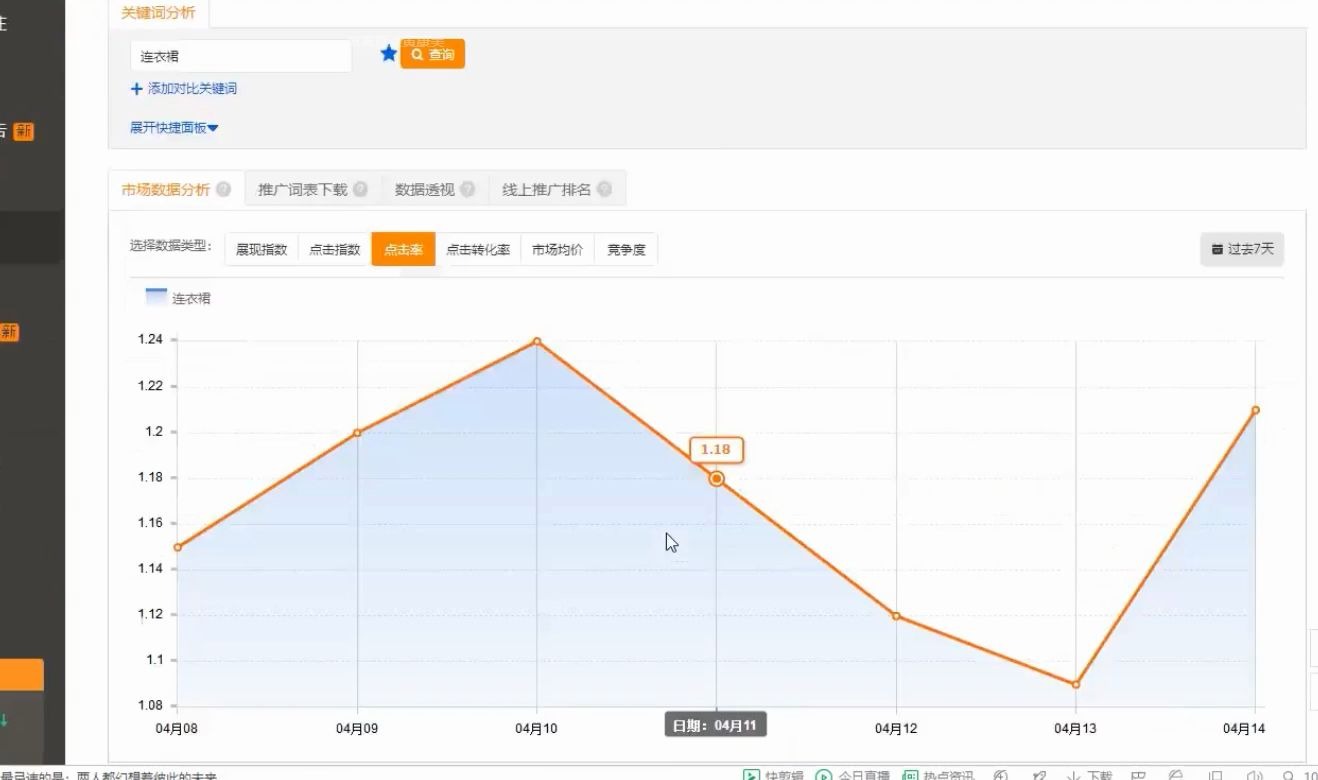The height and width of the screenshot is (780, 1318).
Task: Click the chart data point for 04月09
Action: pos(357,432)
